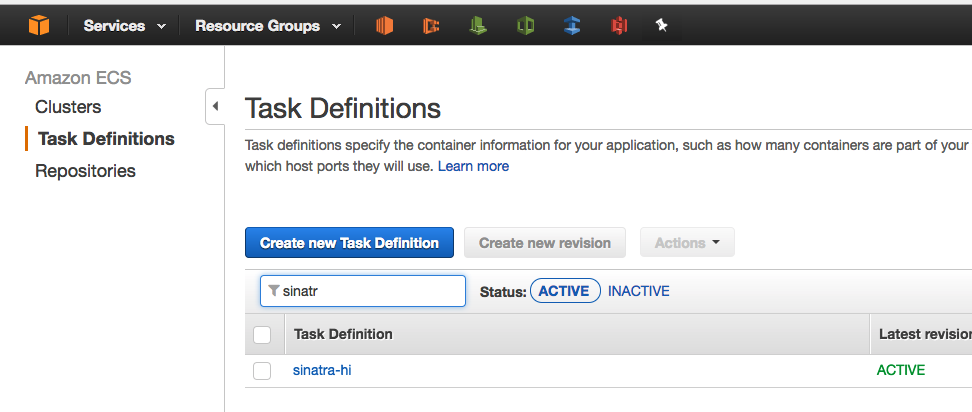Image resolution: width=972 pixels, height=412 pixels.
Task: Click the Create new revision button
Action: coord(545,242)
